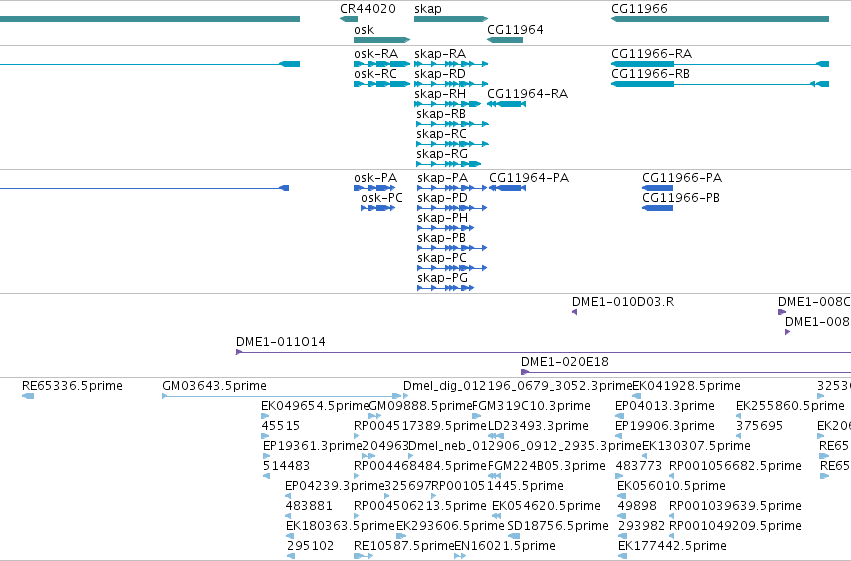Viewport: 851px width, 561px height.
Task: Select the 295102 EST label
Action: pyautogui.click(x=310, y=547)
